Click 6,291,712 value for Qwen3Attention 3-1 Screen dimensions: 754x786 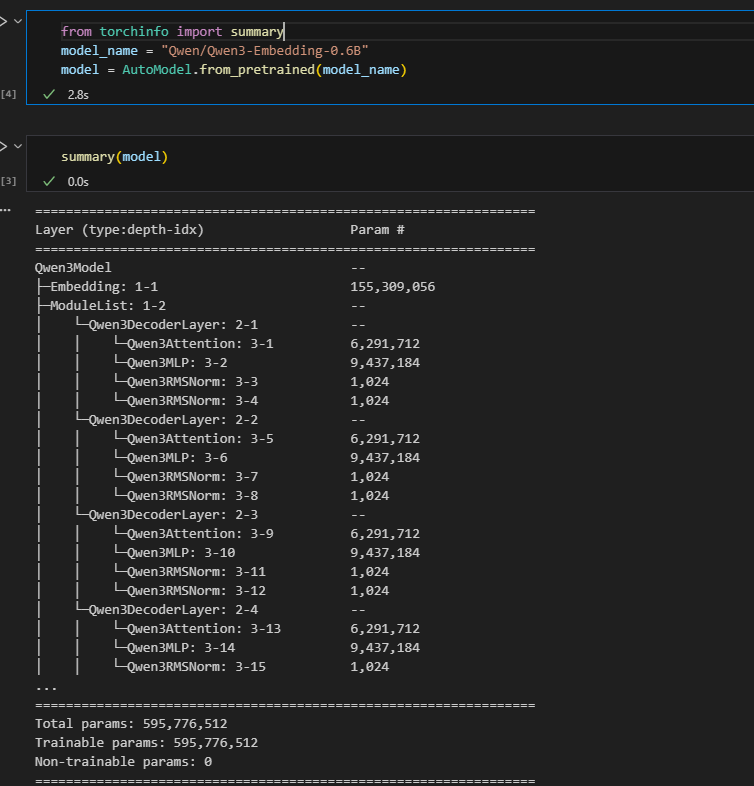[385, 344]
